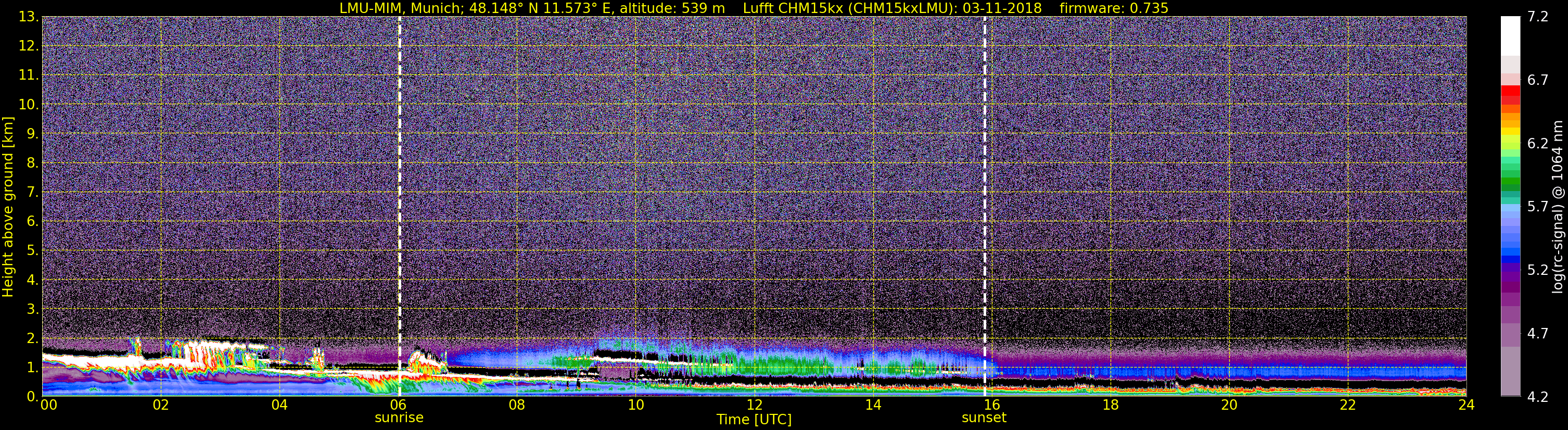The width and height of the screenshot is (1568, 430).
Task: Click the 'Time [UTC]' axis label
Action: pos(754,420)
